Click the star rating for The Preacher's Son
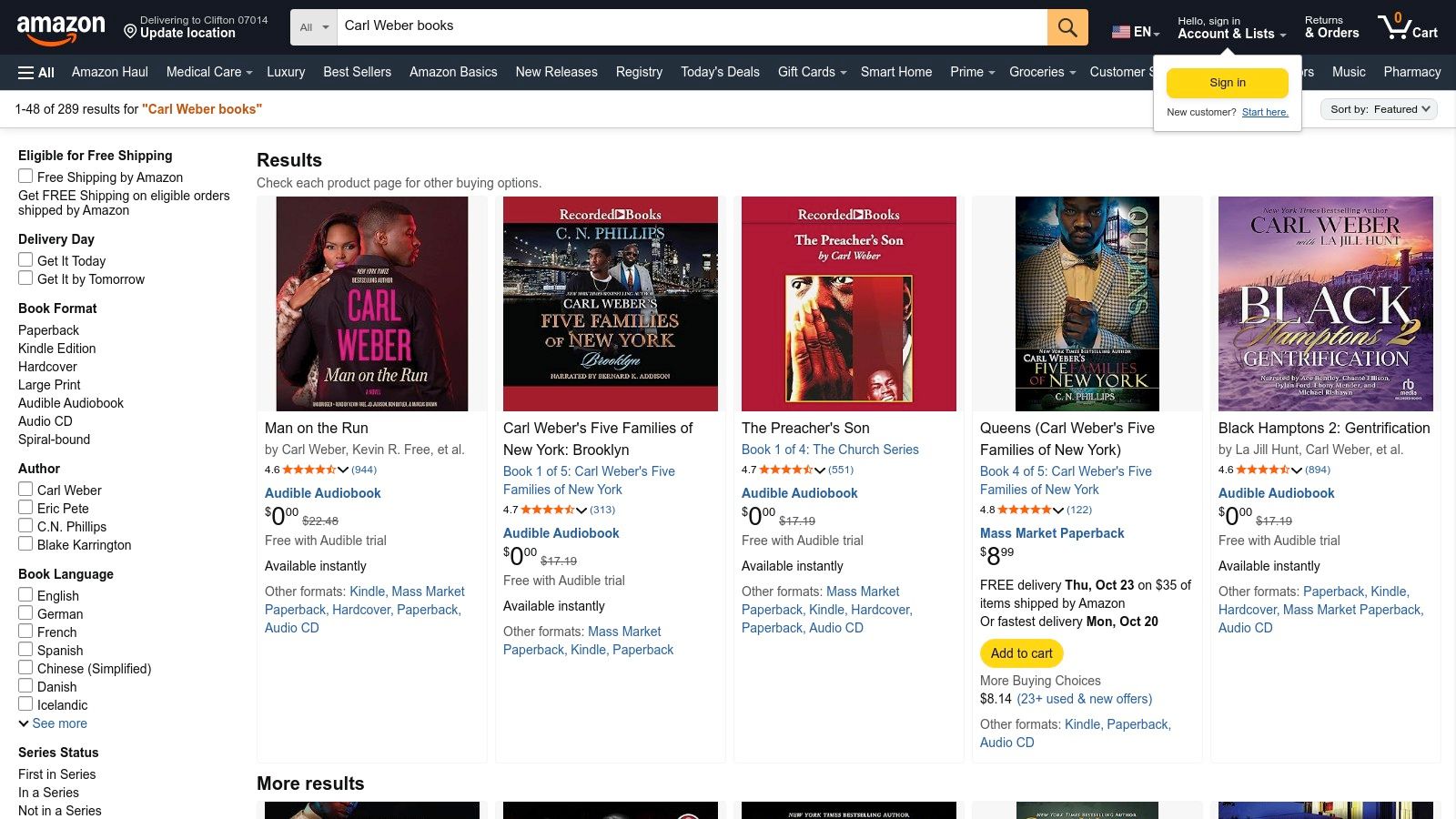Viewport: 1456px width, 819px height. [786, 470]
